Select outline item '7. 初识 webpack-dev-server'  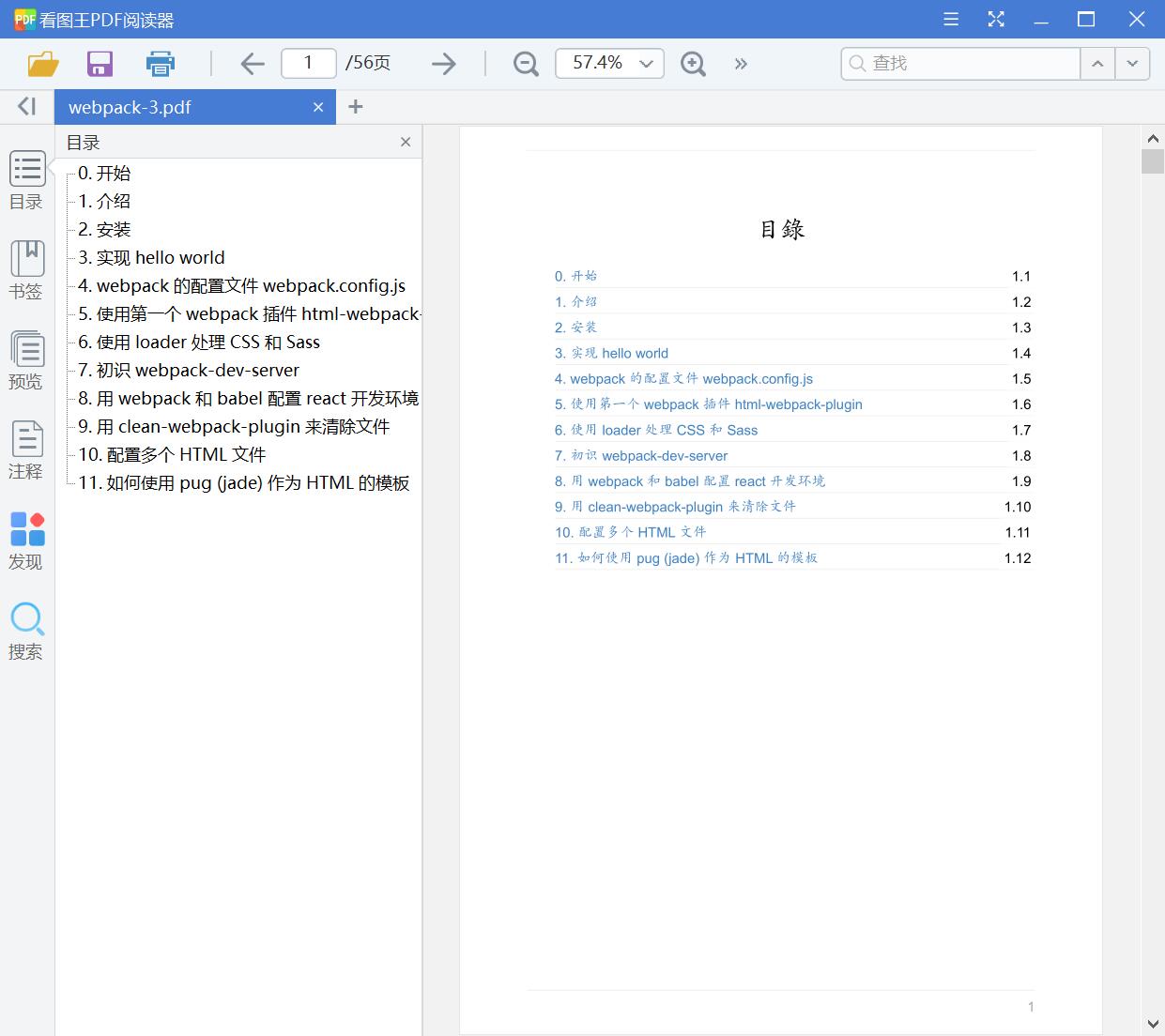[x=189, y=370]
